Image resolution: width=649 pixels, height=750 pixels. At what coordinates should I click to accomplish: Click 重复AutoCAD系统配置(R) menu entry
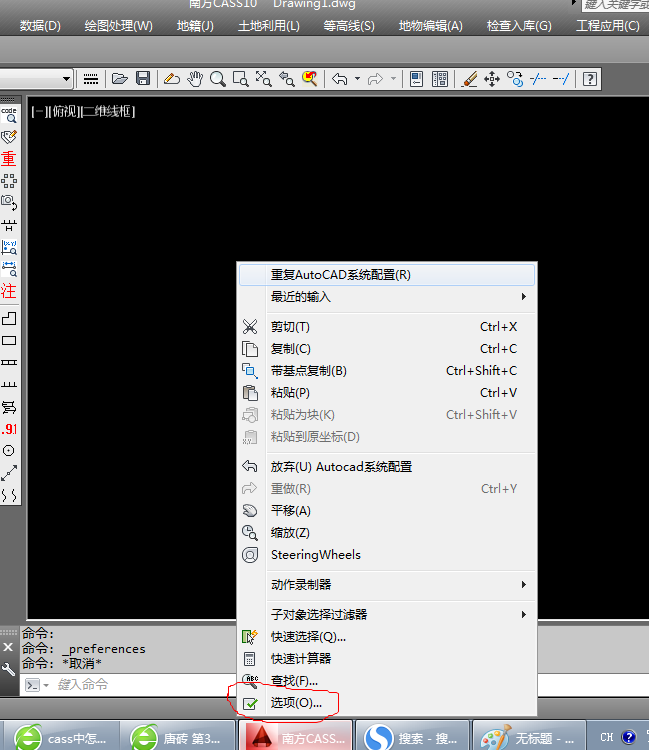pos(340,274)
